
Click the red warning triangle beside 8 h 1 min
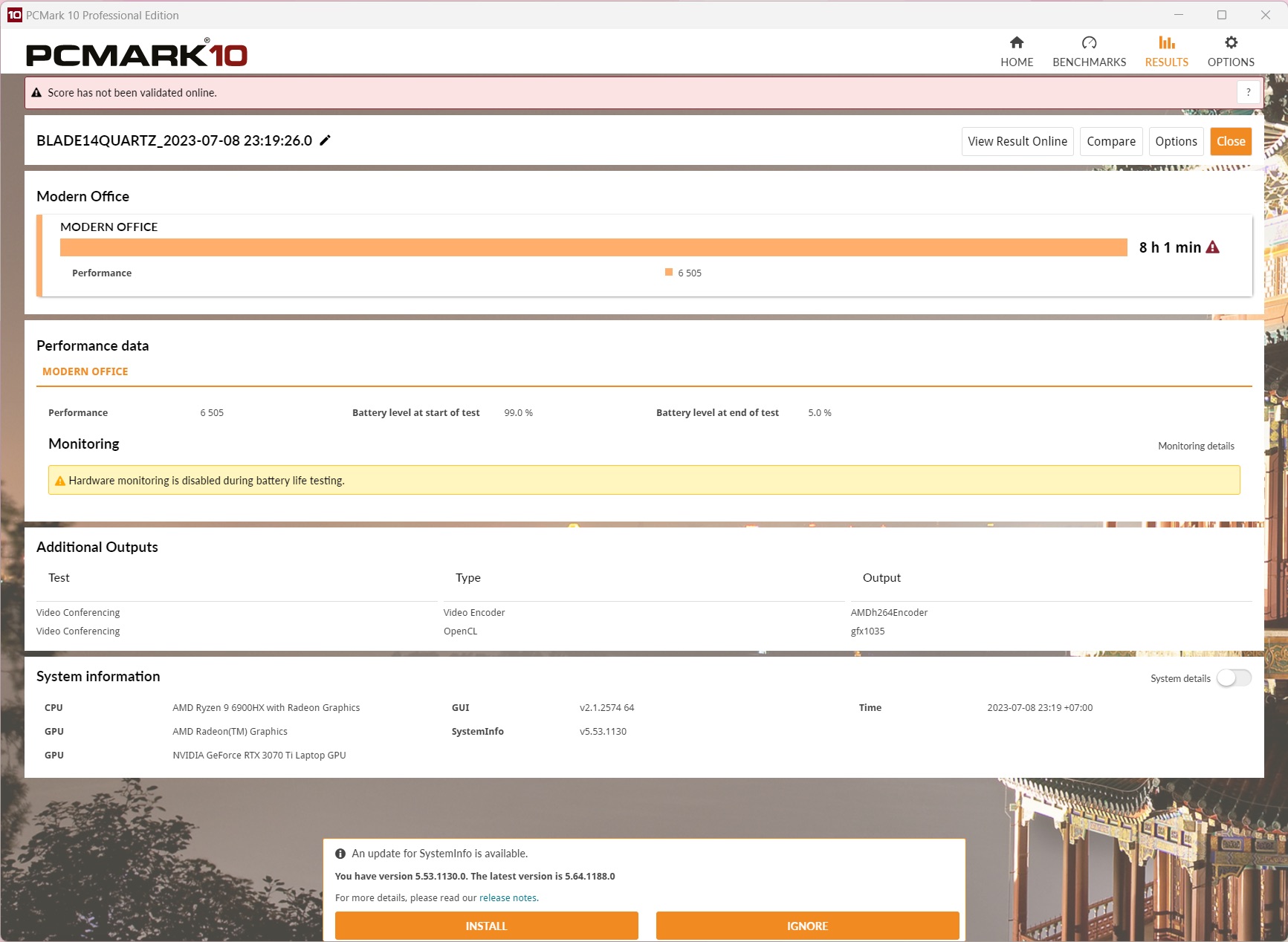coord(1212,247)
